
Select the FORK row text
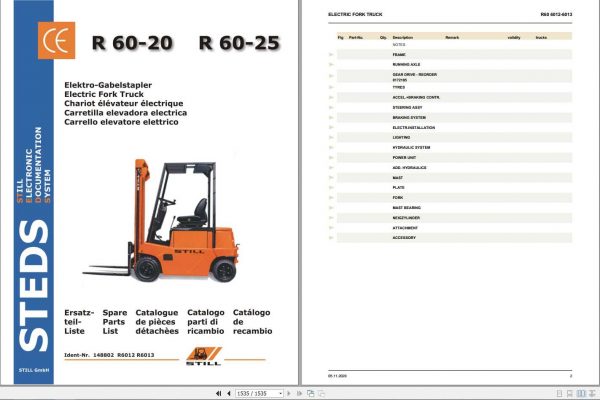pos(398,198)
